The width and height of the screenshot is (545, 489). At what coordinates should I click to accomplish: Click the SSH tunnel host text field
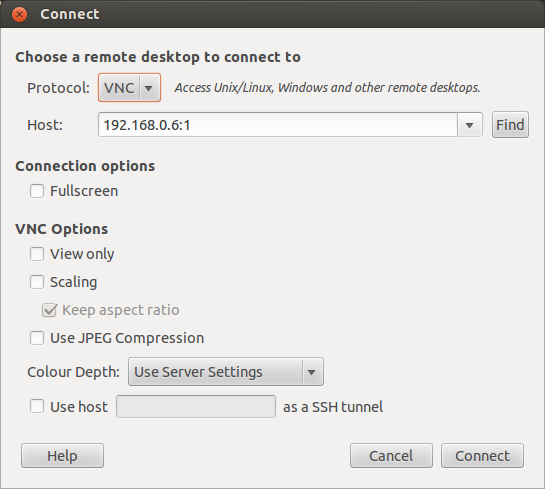(196, 406)
